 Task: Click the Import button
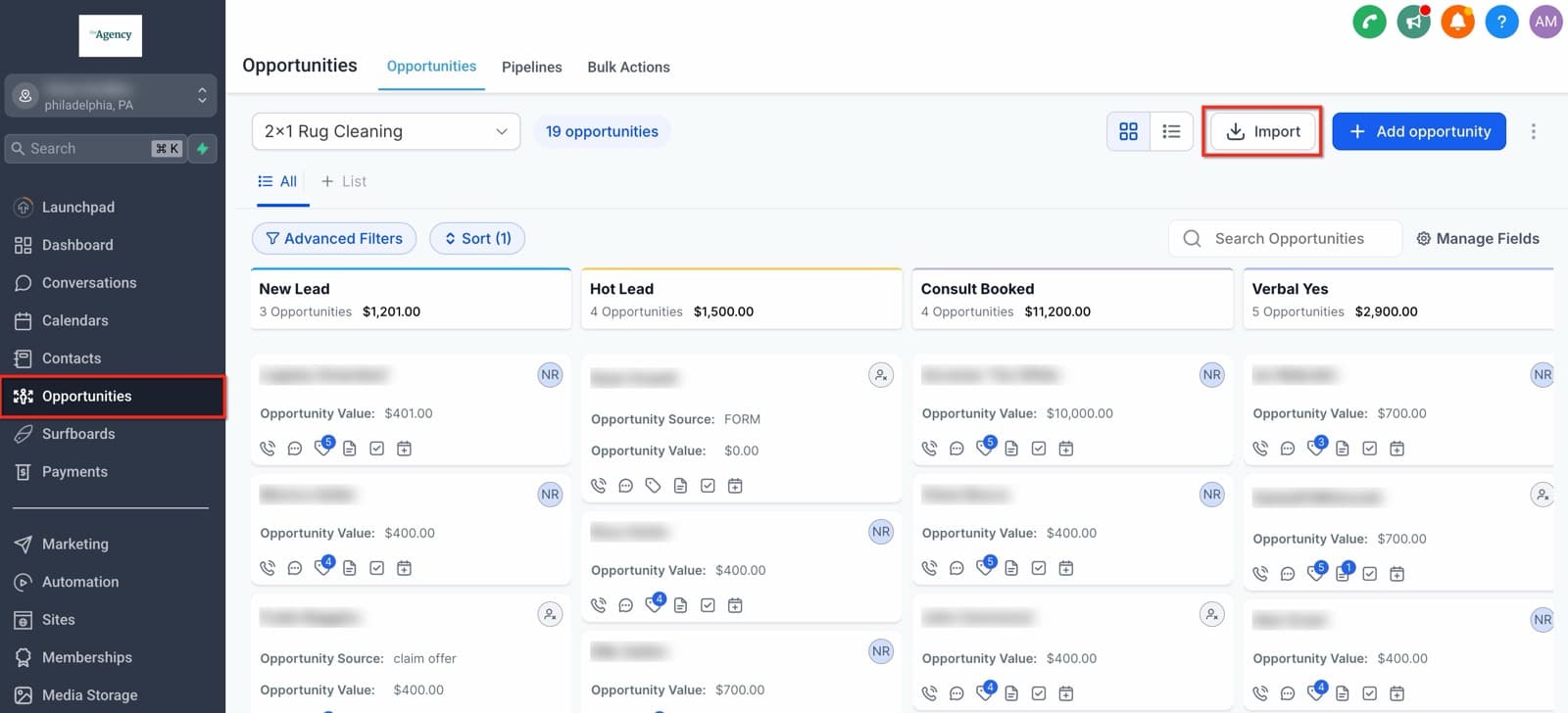[1263, 131]
